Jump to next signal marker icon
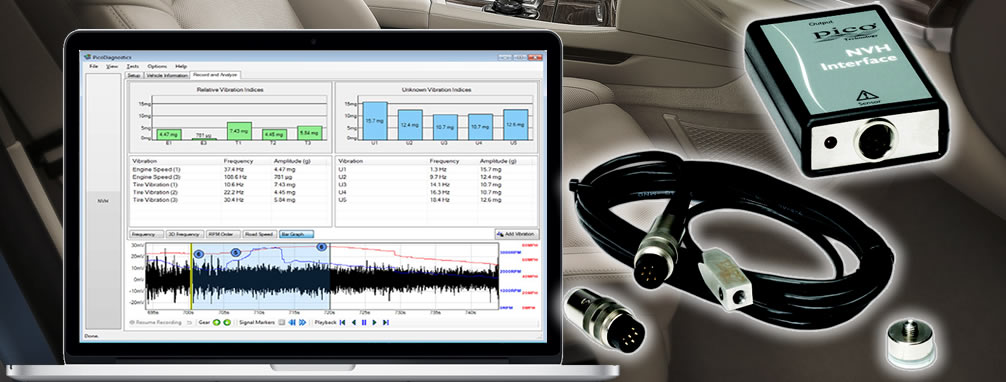1006x382 pixels. 302,322
